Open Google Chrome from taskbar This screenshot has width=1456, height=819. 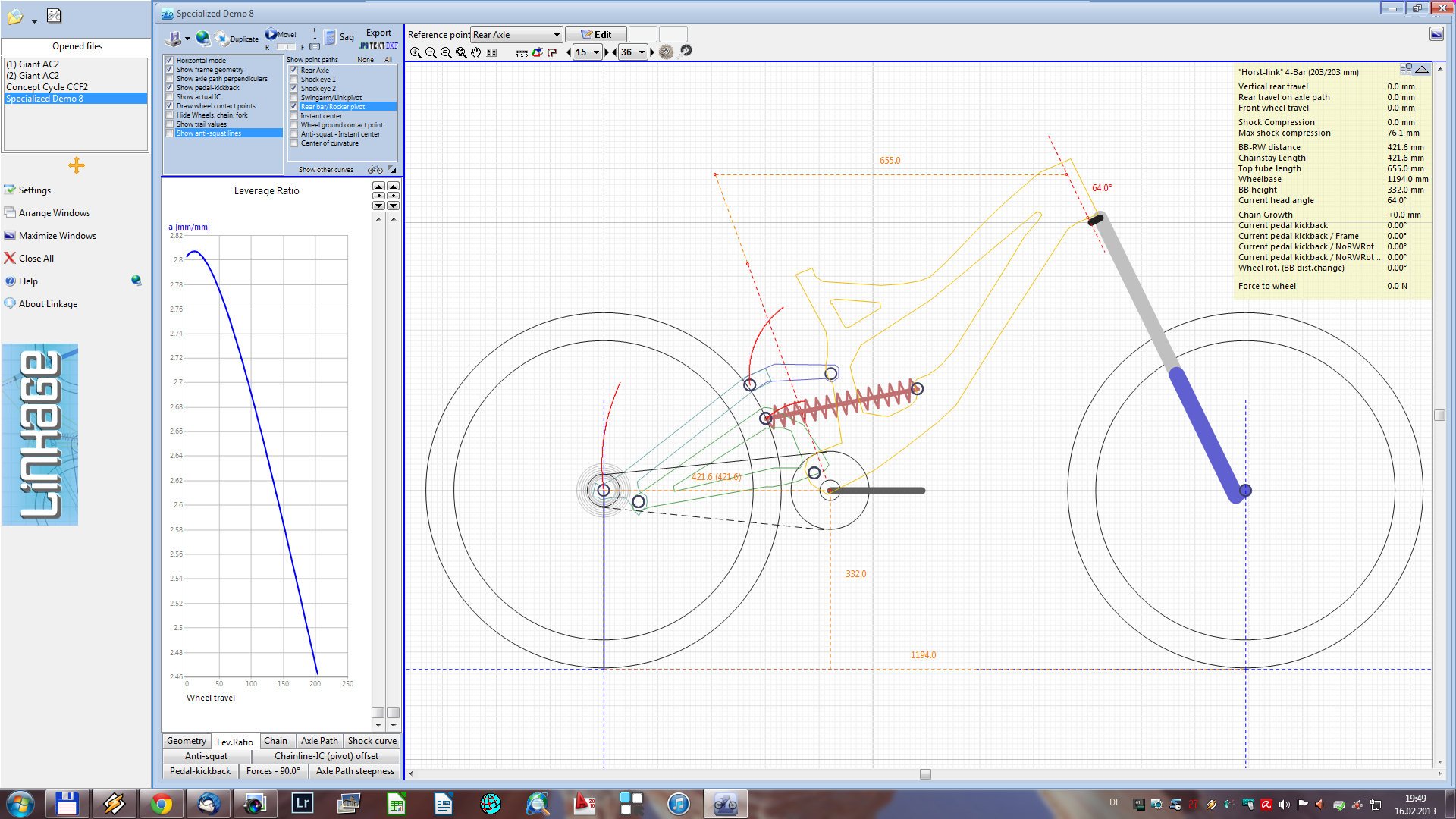coord(161,804)
